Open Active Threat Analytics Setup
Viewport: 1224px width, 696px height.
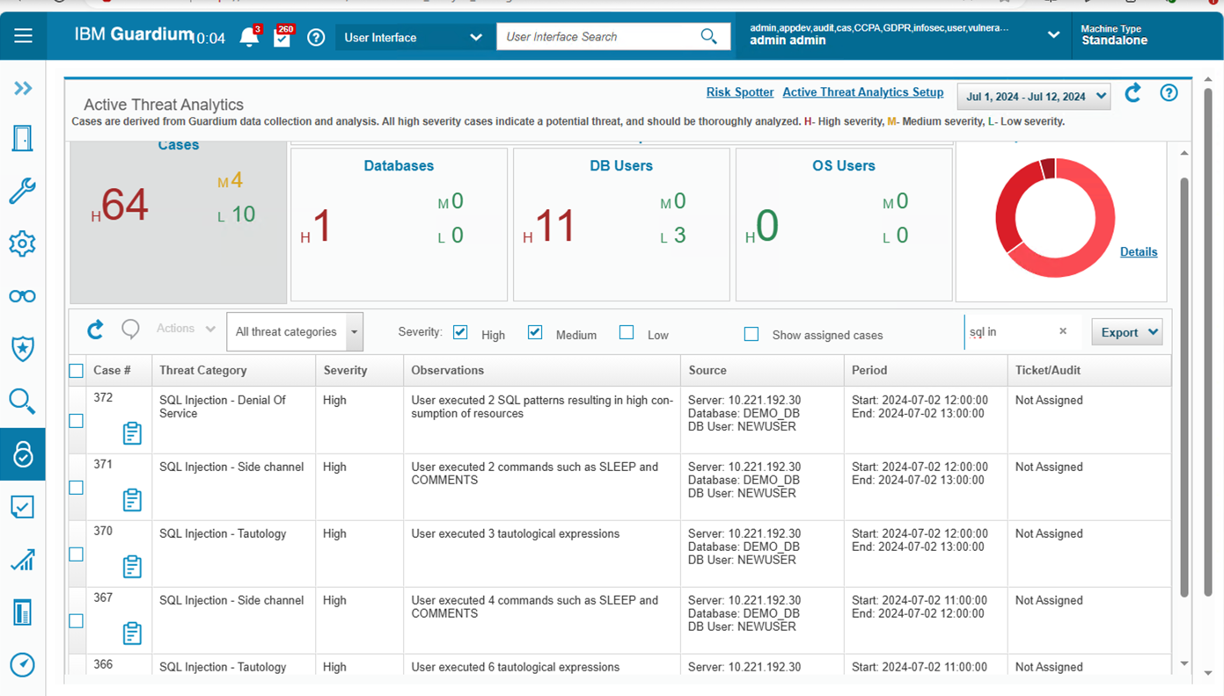(x=862, y=92)
